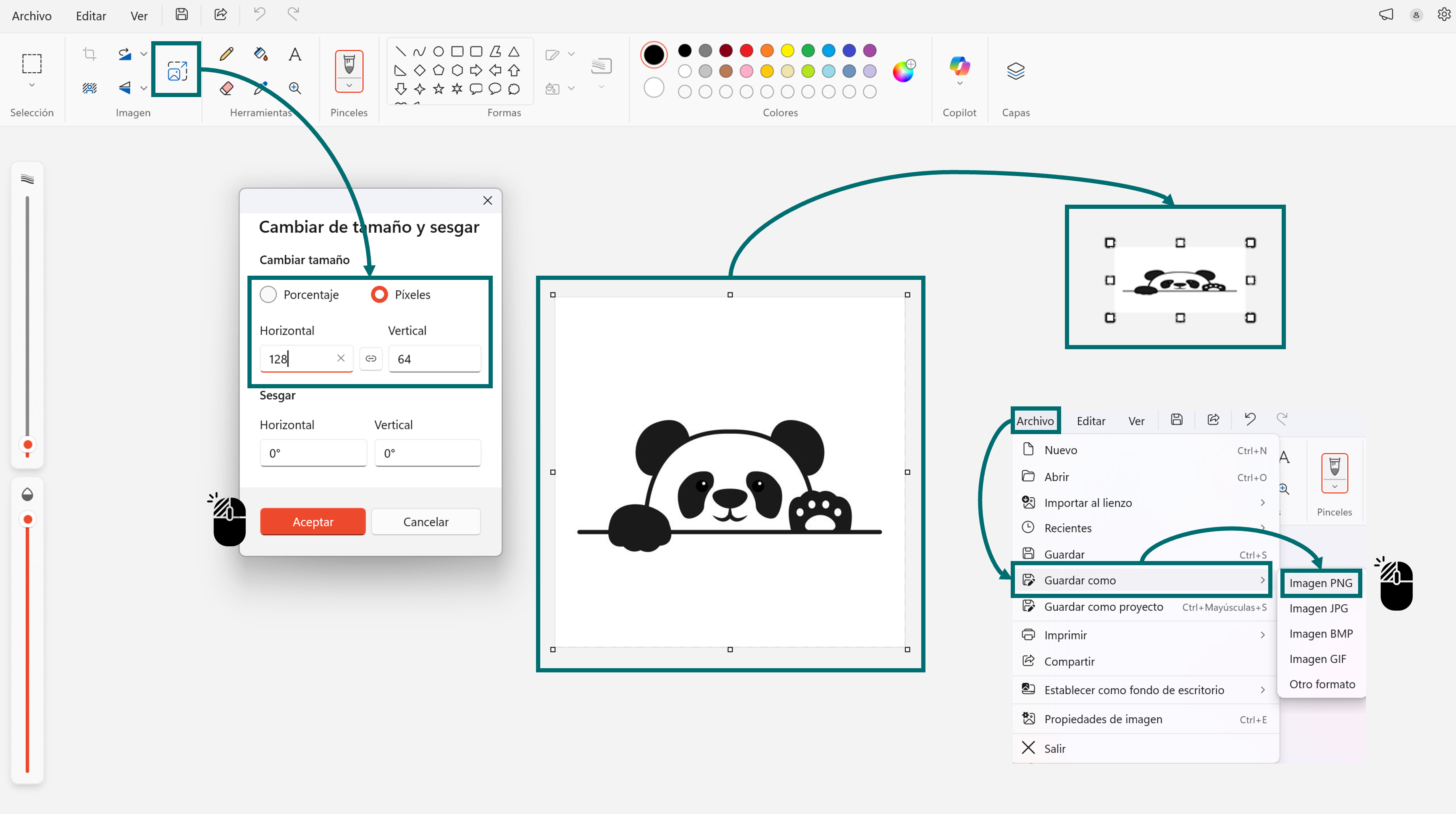Open the Layers (Capas) panel
The height and width of the screenshot is (814, 1456).
pos(1015,71)
